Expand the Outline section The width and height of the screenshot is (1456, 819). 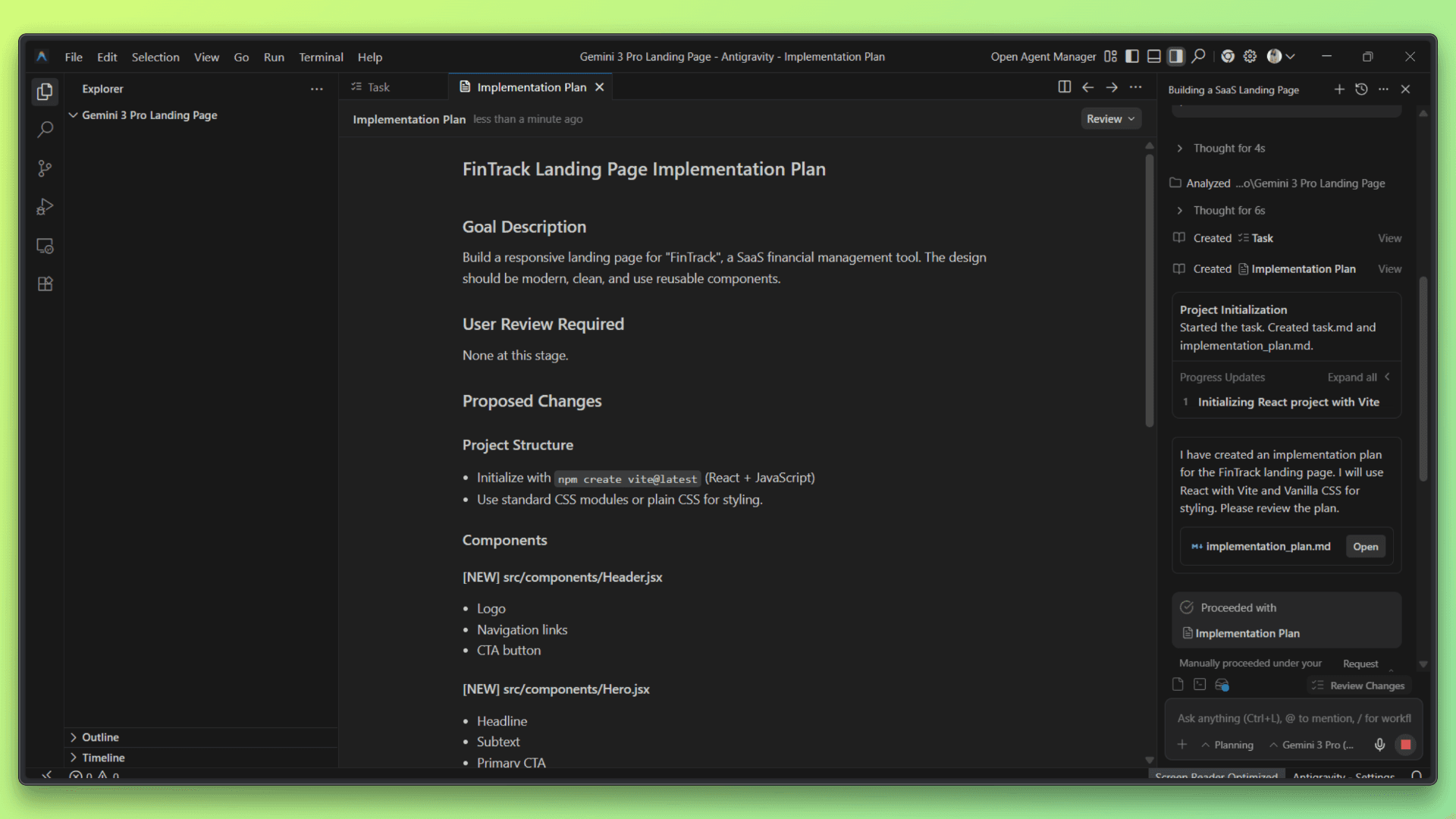click(x=99, y=737)
